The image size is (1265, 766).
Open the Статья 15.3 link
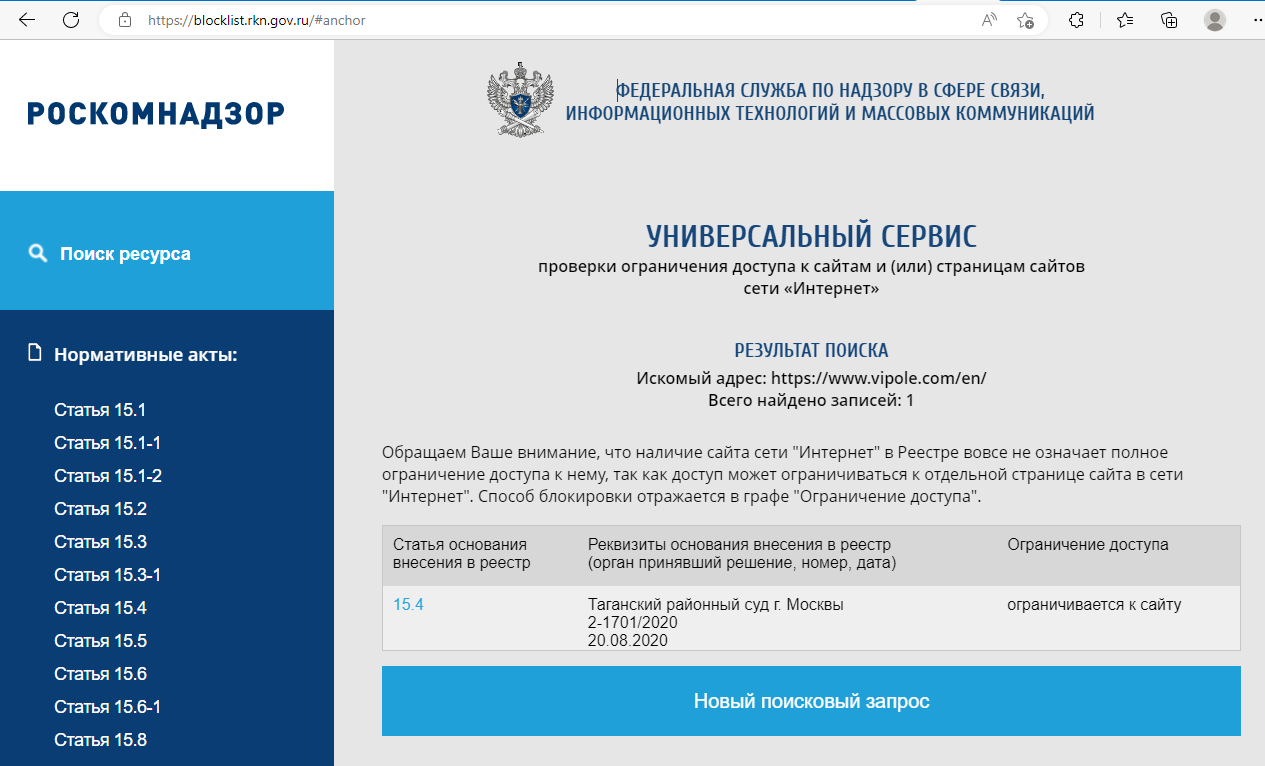click(x=100, y=542)
